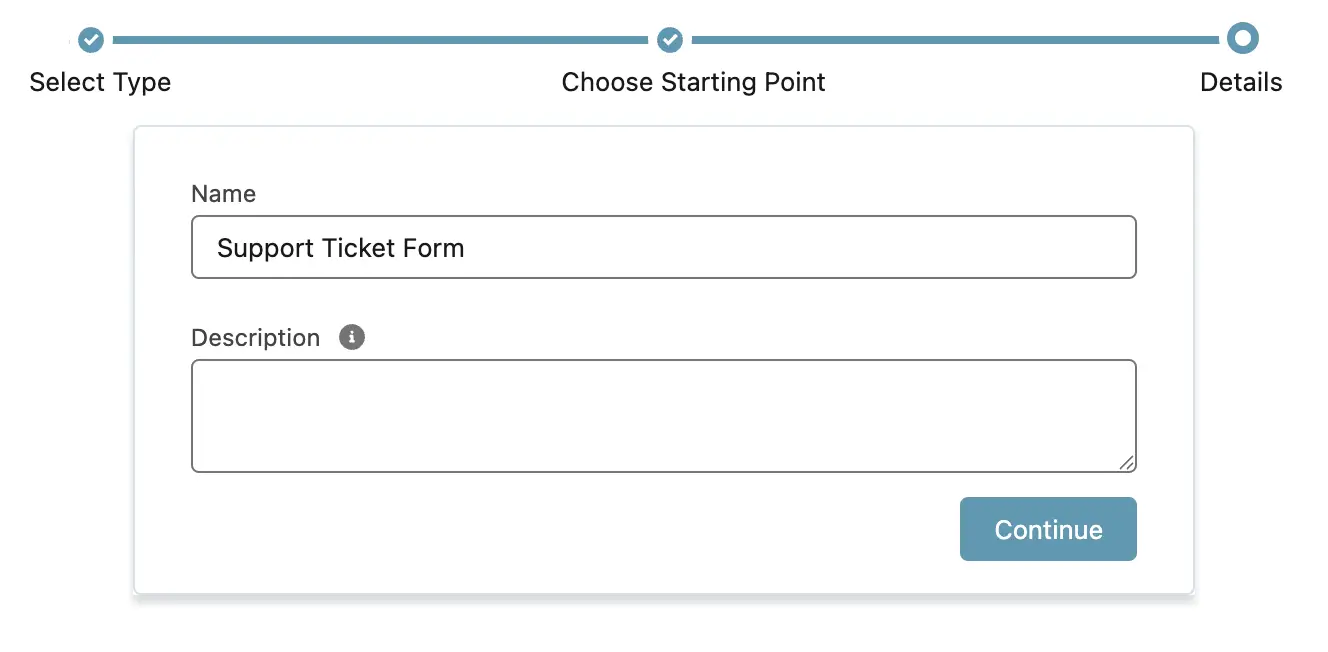Click the Name field label
Viewport: 1328px width, 652px height.
pyautogui.click(x=224, y=194)
